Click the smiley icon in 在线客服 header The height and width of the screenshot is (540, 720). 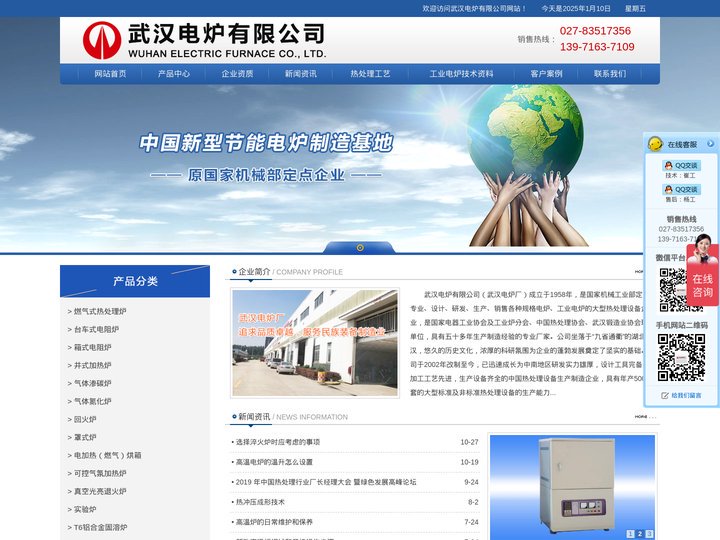tap(655, 144)
